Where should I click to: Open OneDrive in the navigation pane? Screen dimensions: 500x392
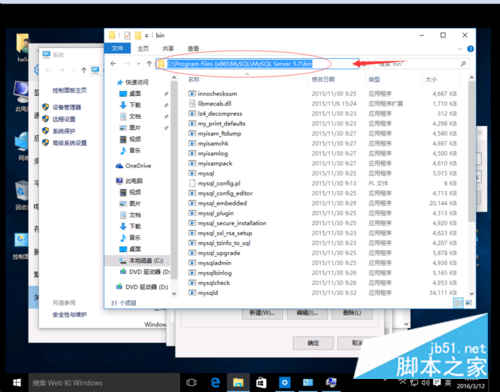(133, 166)
